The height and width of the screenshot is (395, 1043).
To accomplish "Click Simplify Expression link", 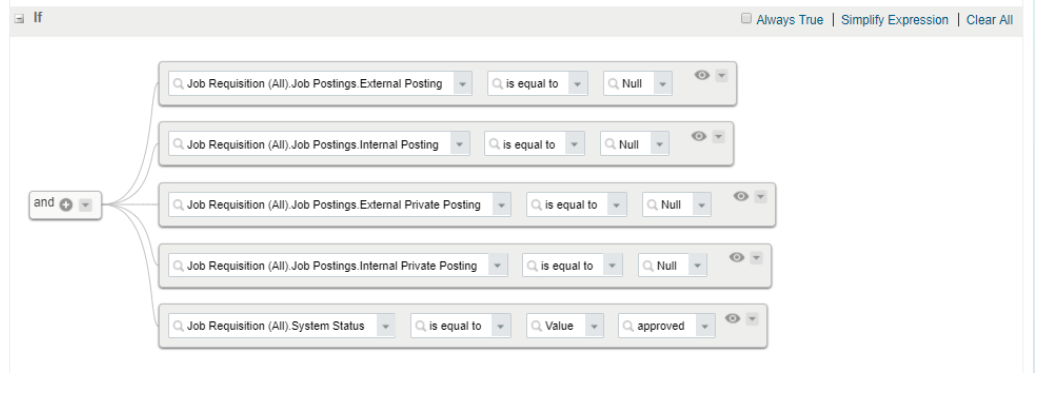I will point(895,20).
